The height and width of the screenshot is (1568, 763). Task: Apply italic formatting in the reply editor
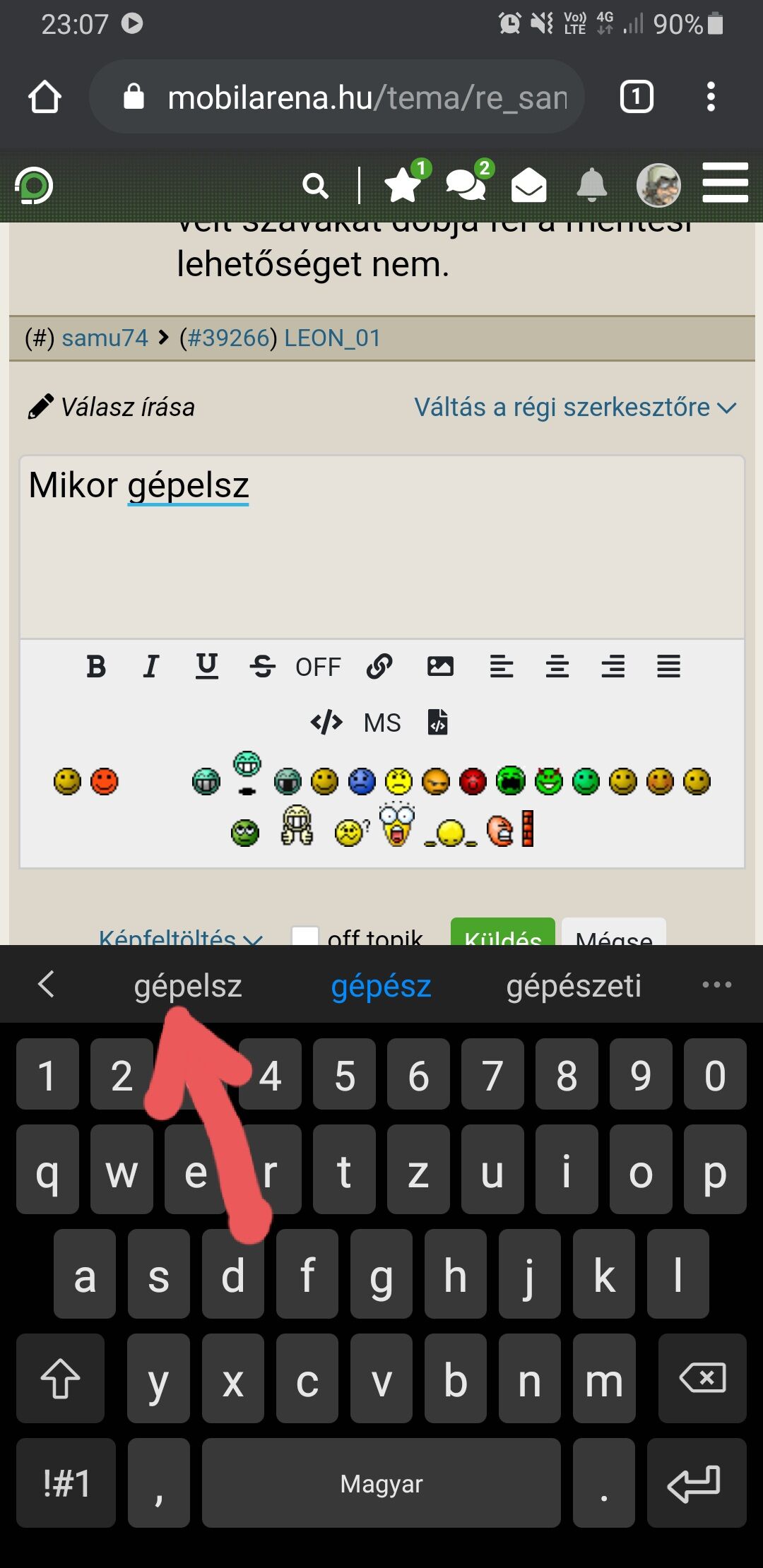point(151,666)
